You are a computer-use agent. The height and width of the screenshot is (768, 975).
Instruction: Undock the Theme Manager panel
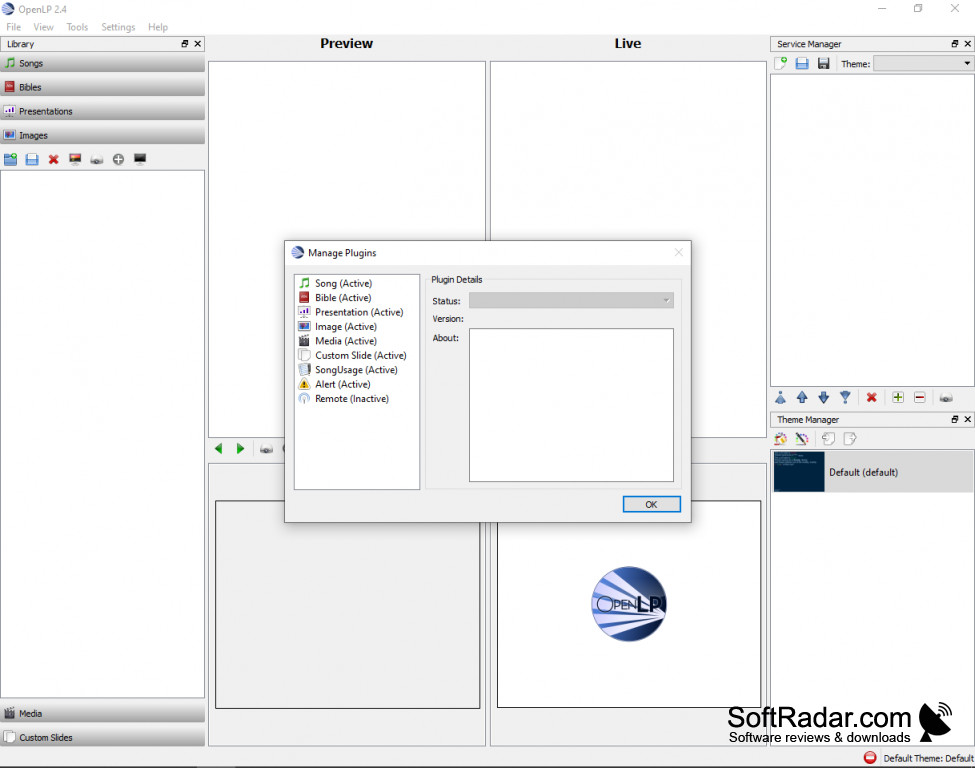(x=954, y=419)
